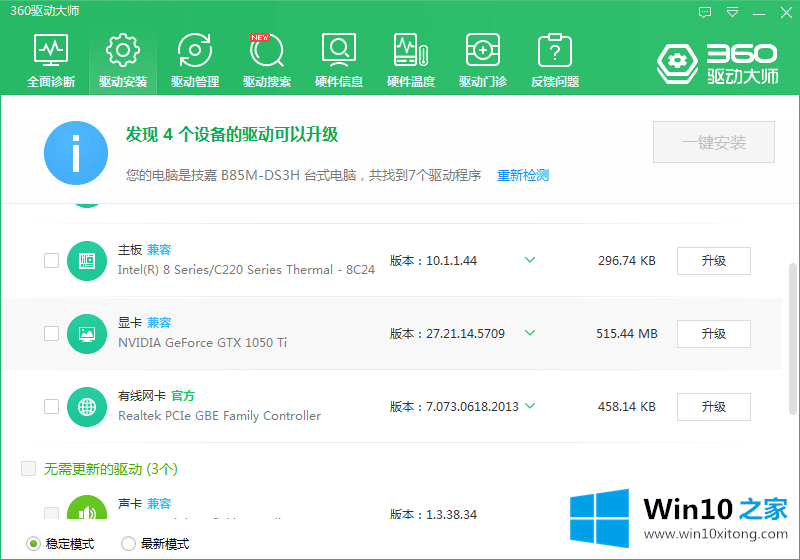Click the 版本：1.3.38.34 version text
The height and width of the screenshot is (560, 800).
(434, 514)
